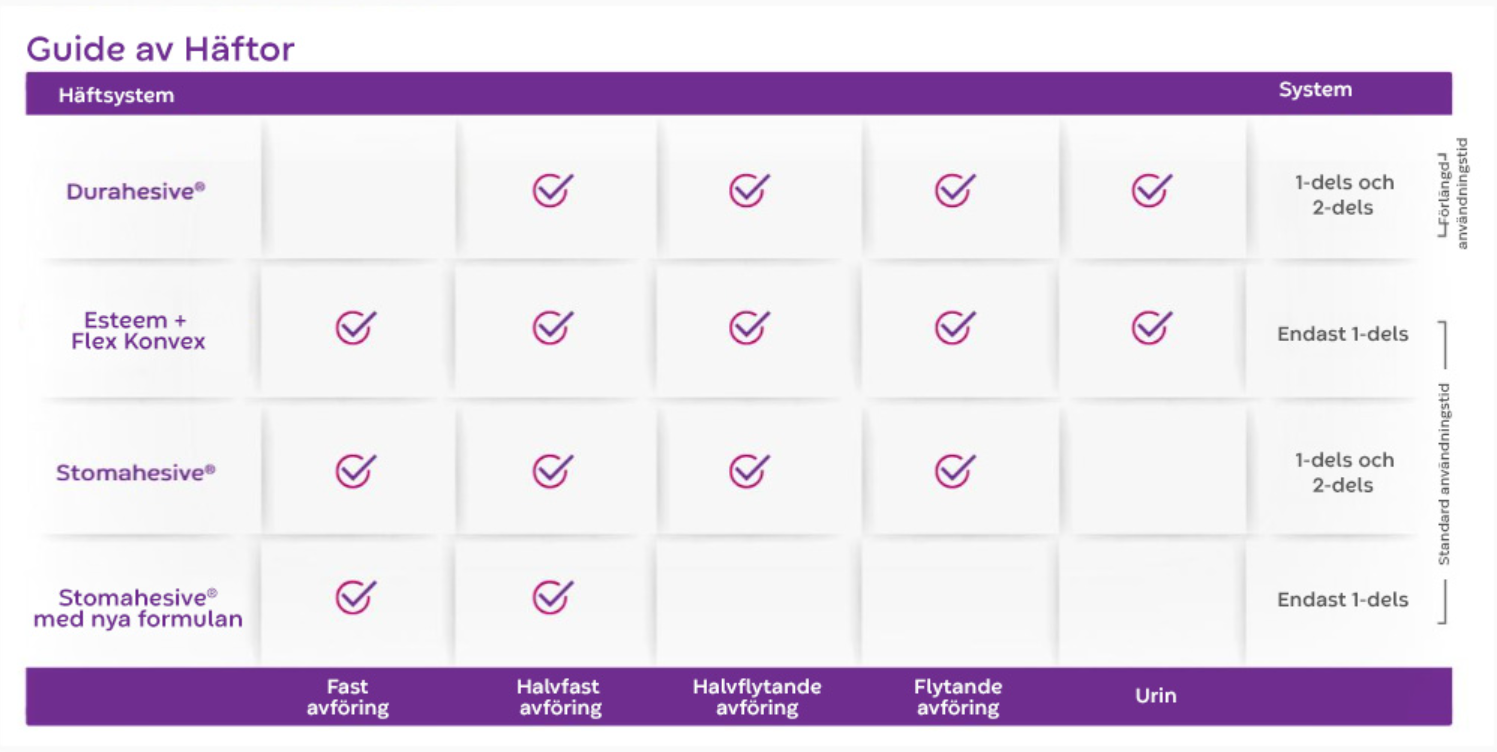Click Stomahesive med nya formulan Fast checkmark
Screen dimensions: 1497x752
[x=355, y=597]
